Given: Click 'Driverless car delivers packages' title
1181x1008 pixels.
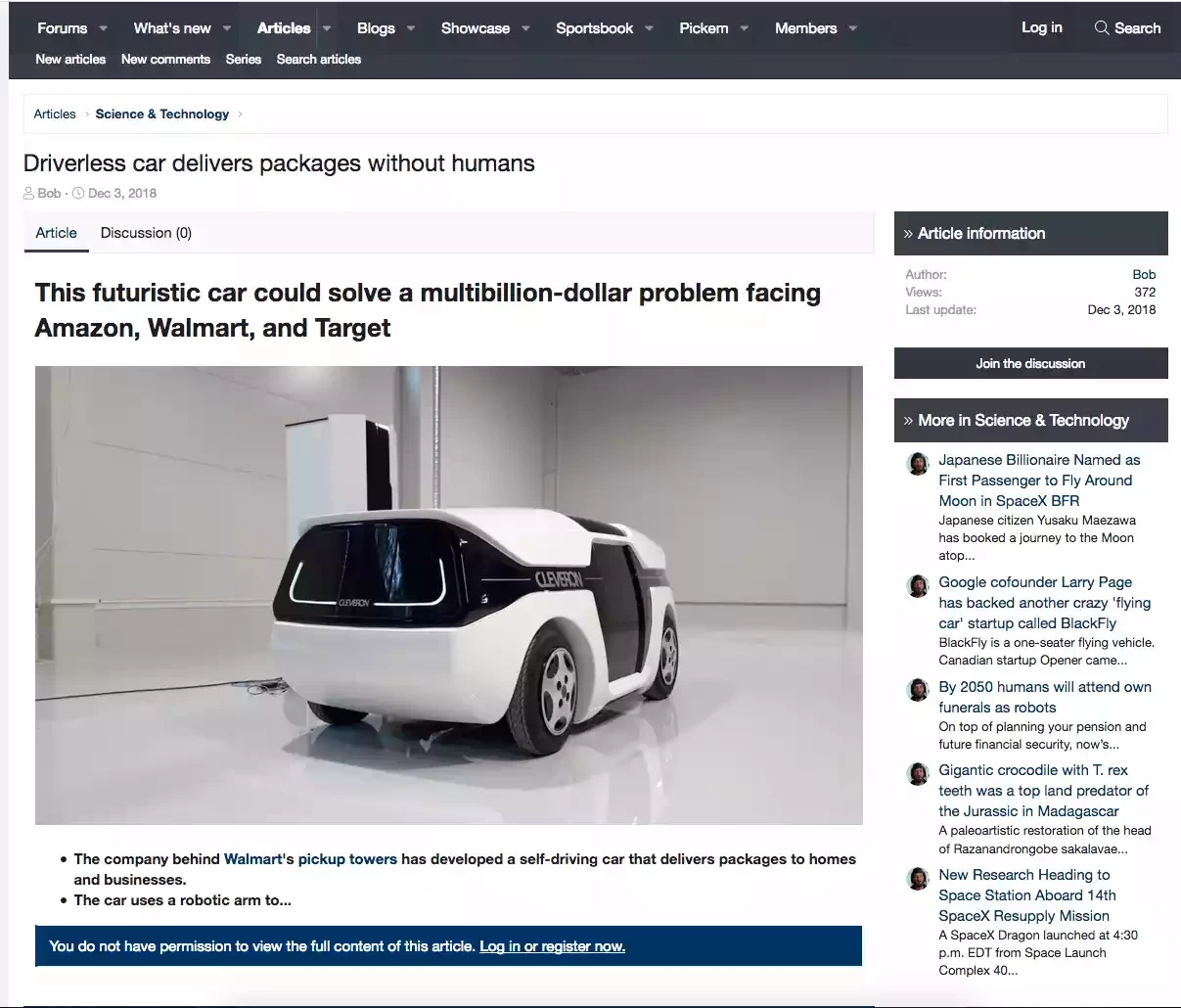Looking at the screenshot, I should point(279,163).
